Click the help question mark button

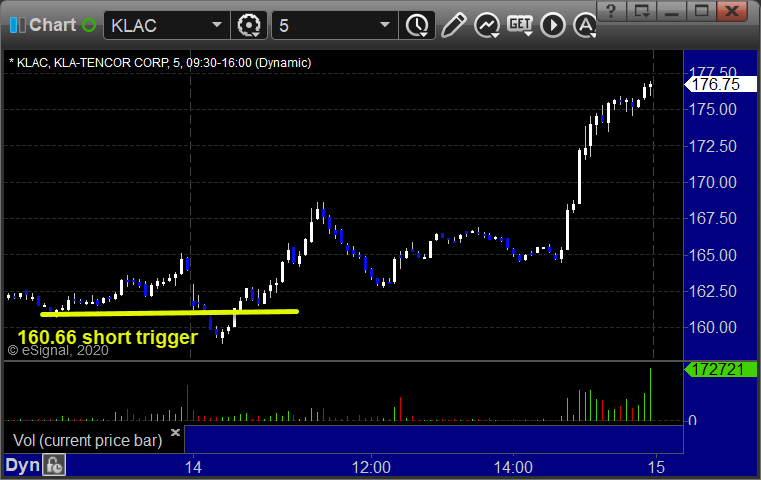(x=611, y=11)
